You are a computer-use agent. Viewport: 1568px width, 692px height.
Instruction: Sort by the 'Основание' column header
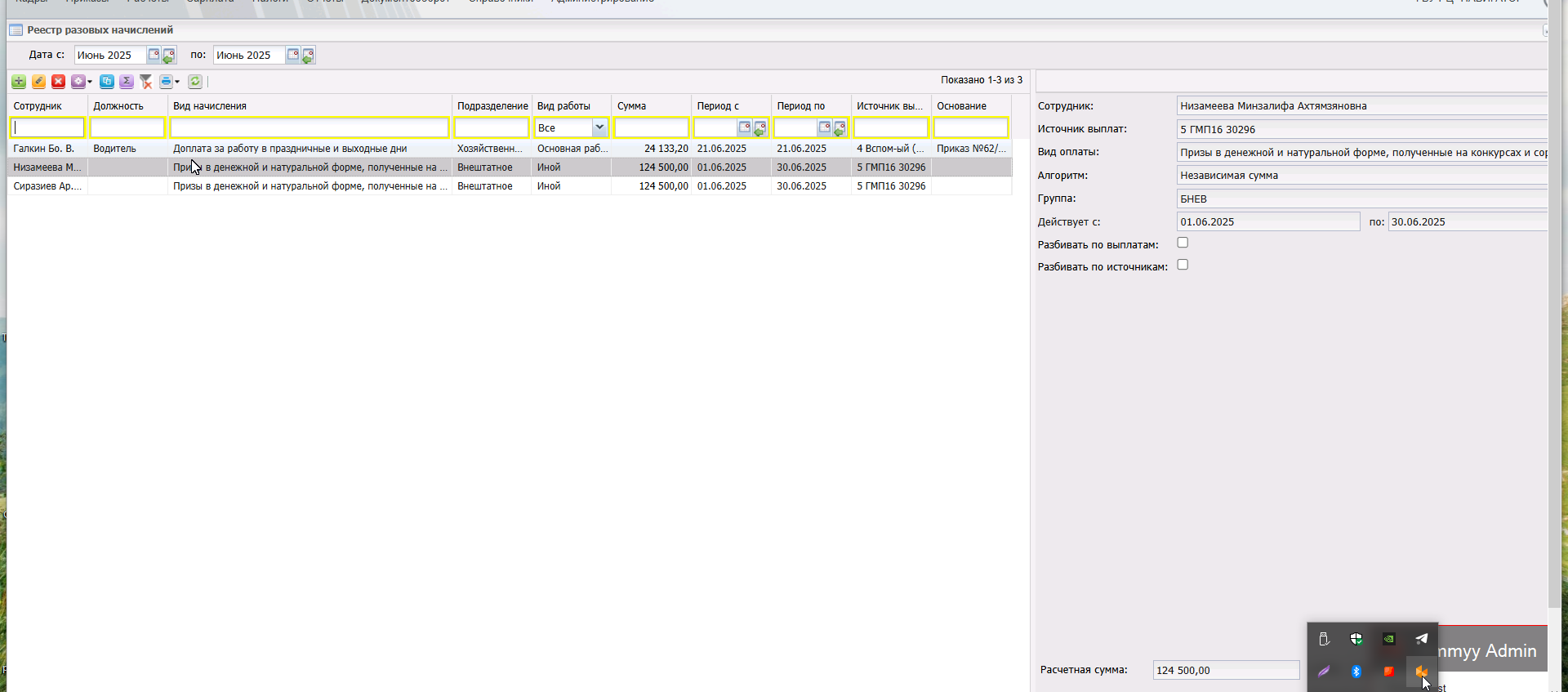click(971, 106)
